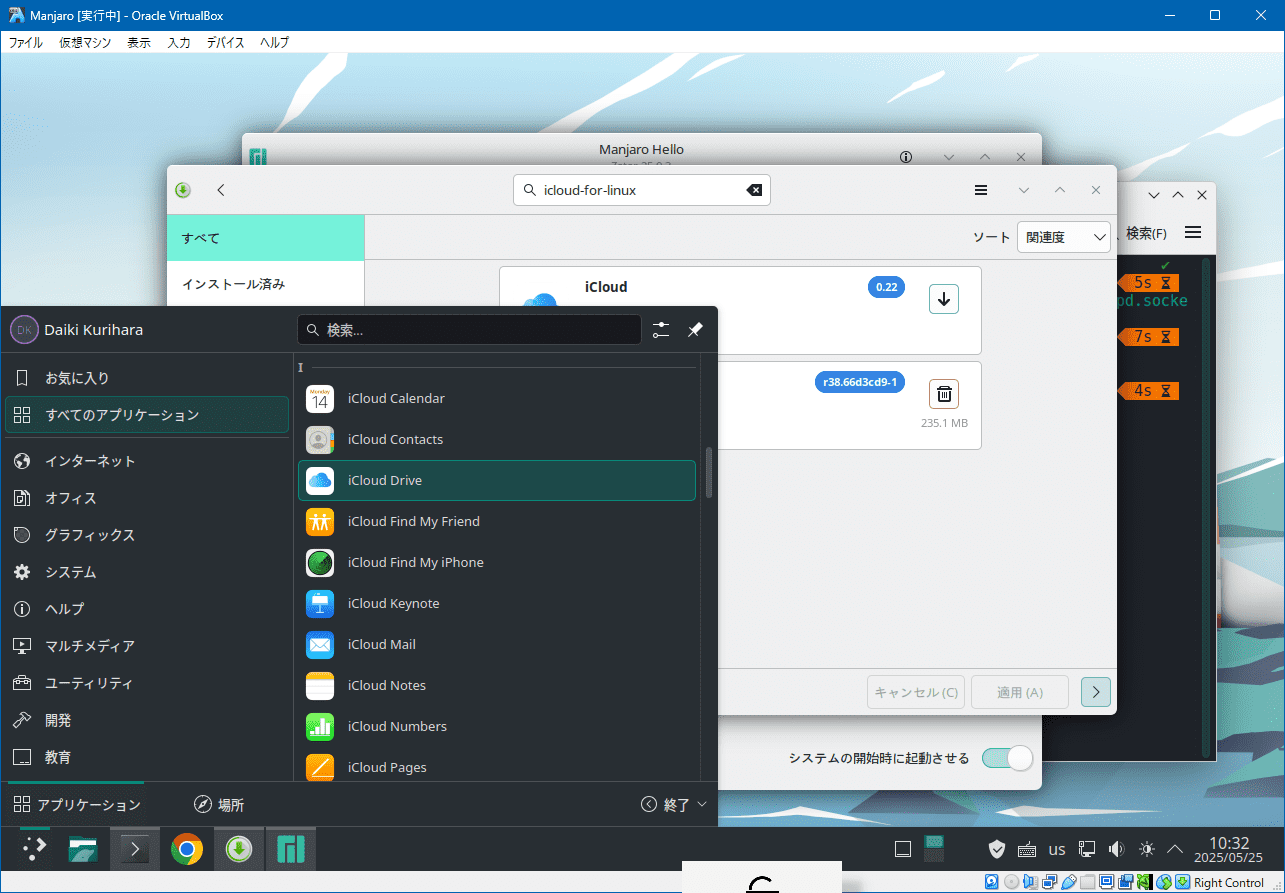
Task: Select すべてのアプリケーション category
Action: pos(147,415)
